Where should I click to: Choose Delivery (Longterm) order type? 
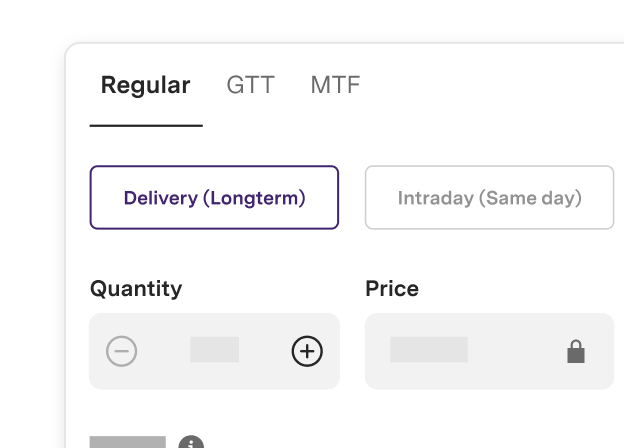click(x=214, y=197)
